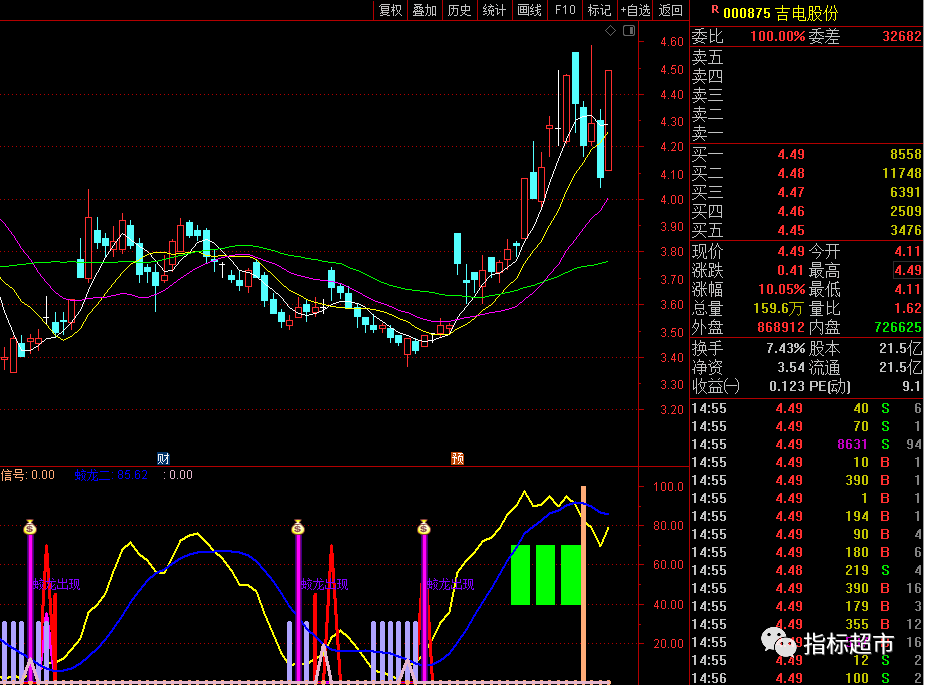The width and height of the screenshot is (925, 685).
Task: Click the 外盘 868912 value
Action: (x=780, y=327)
